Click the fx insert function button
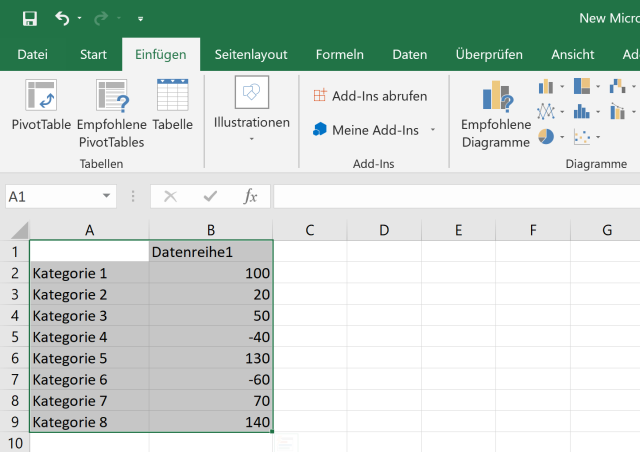Image resolution: width=640 pixels, height=452 pixels. coord(251,197)
